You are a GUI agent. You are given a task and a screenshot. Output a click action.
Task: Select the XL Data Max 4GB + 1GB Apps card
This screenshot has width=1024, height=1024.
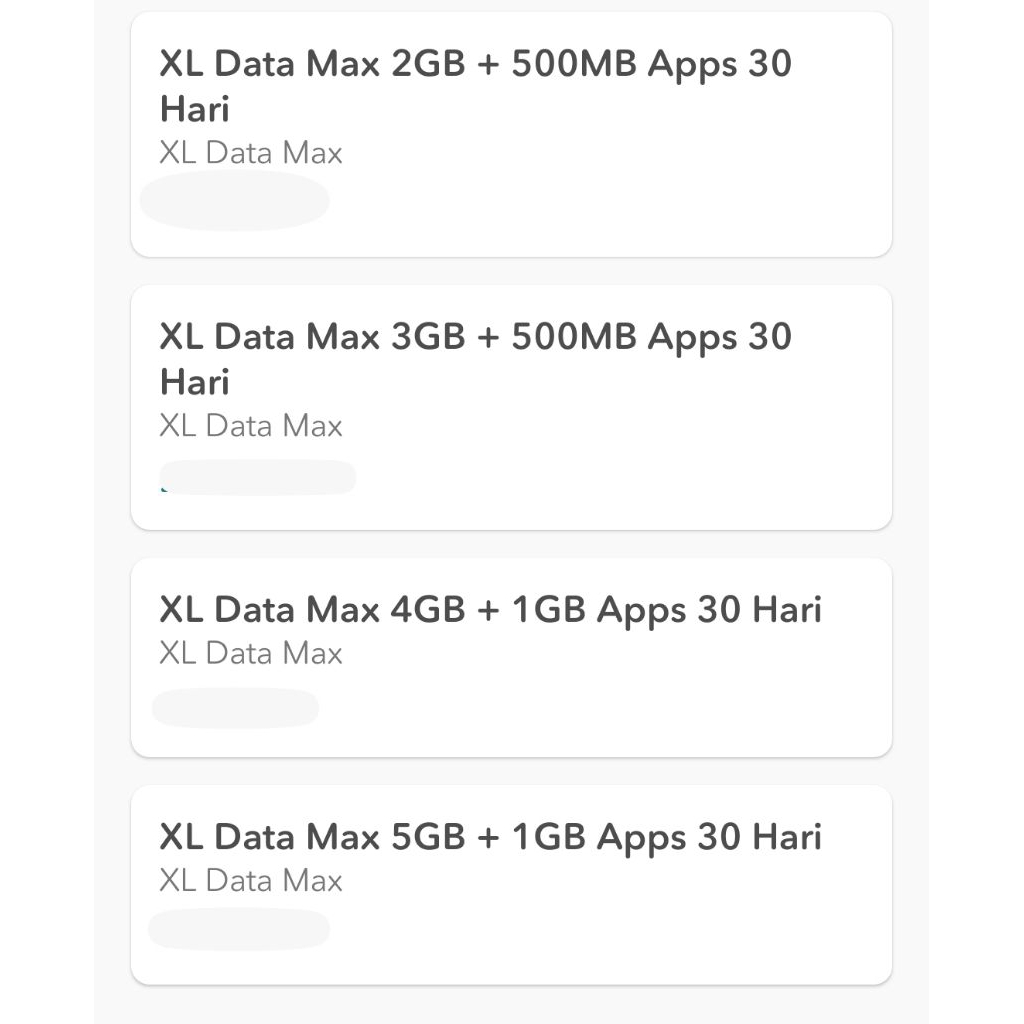[512, 655]
